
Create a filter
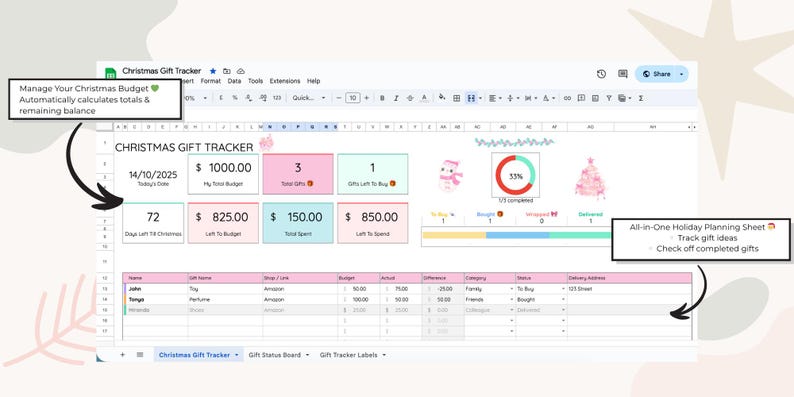(x=609, y=98)
